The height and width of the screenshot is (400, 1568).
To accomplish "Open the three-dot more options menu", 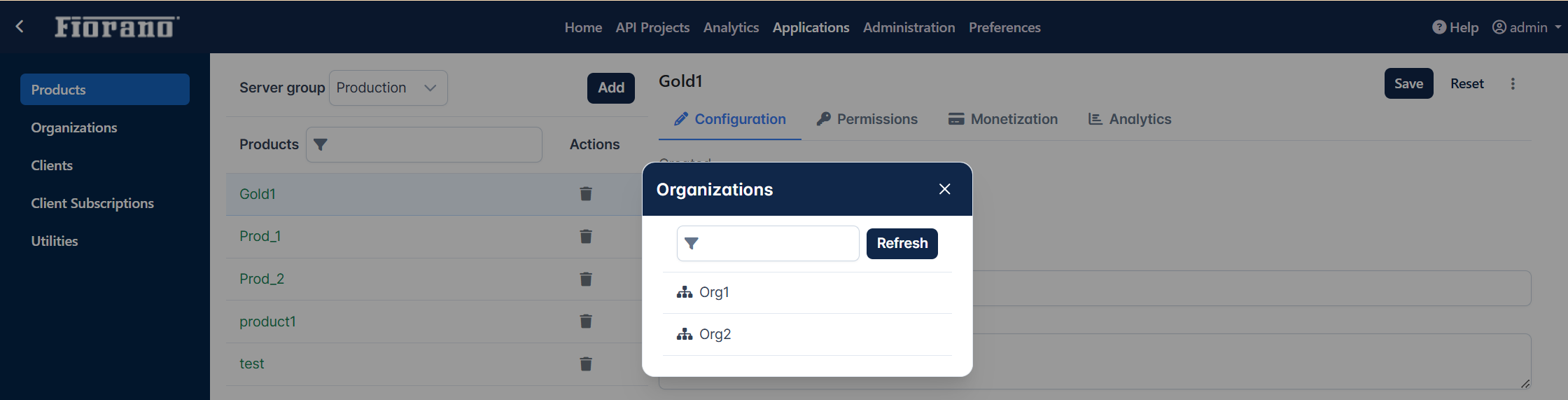I will (x=1513, y=84).
